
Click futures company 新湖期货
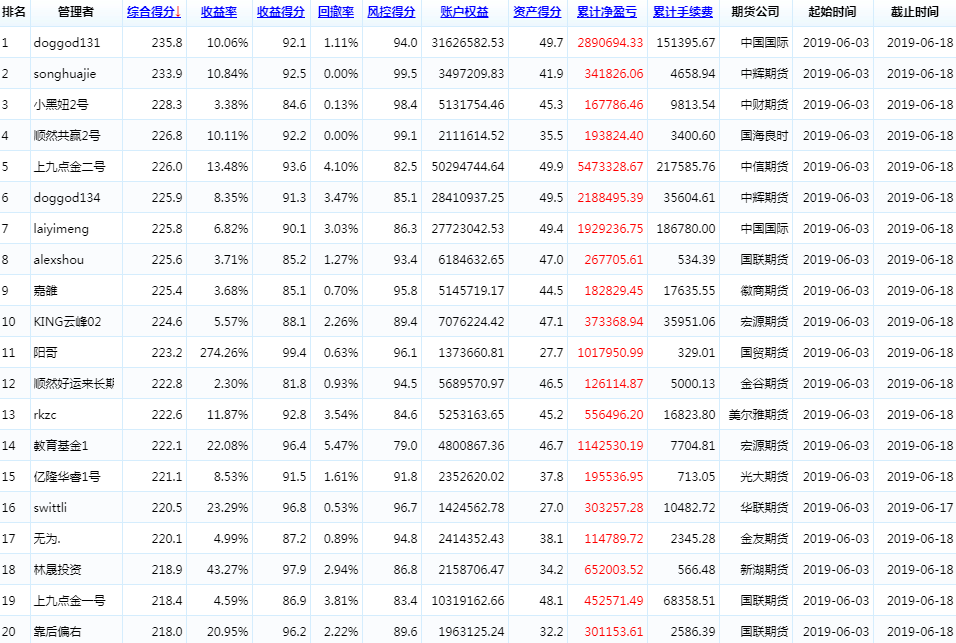(x=765, y=570)
